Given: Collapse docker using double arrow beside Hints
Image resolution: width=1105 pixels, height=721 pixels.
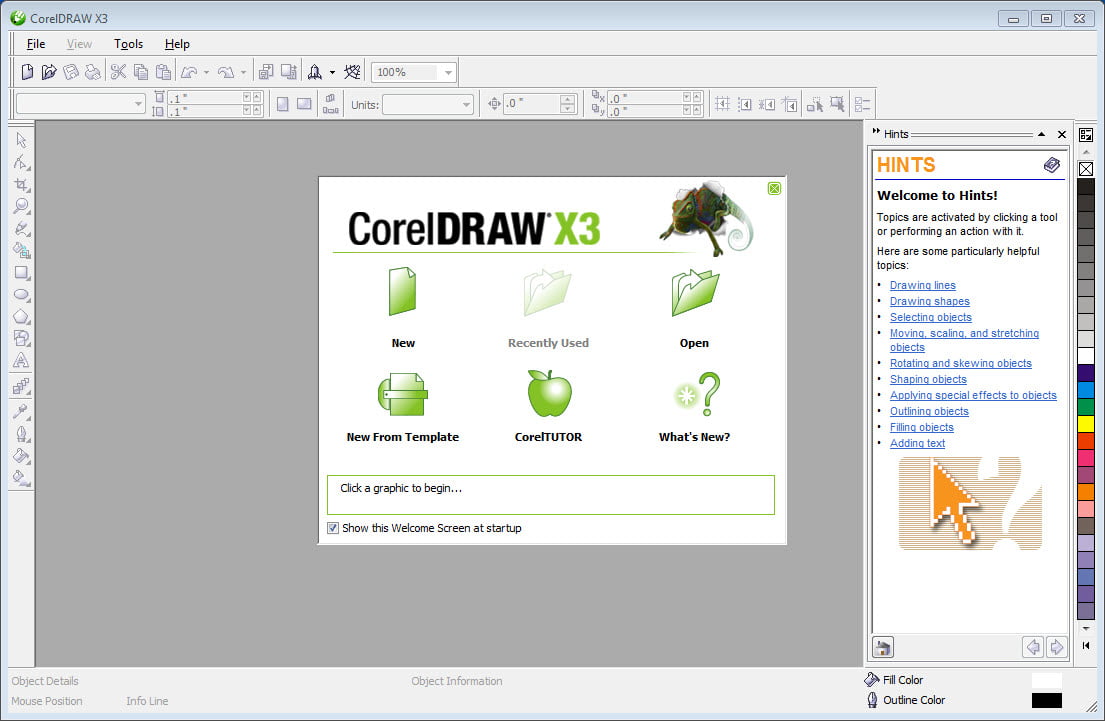Looking at the screenshot, I should pyautogui.click(x=876, y=132).
